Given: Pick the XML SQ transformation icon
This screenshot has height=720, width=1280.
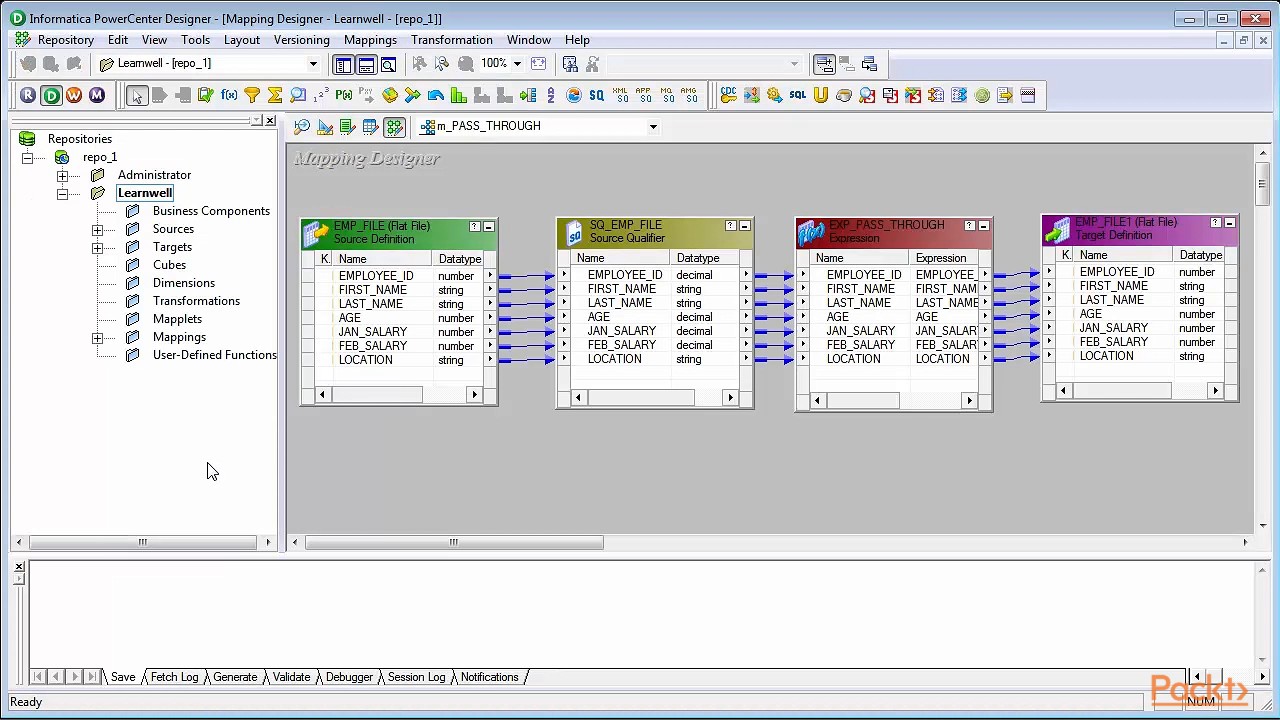Looking at the screenshot, I should point(621,95).
